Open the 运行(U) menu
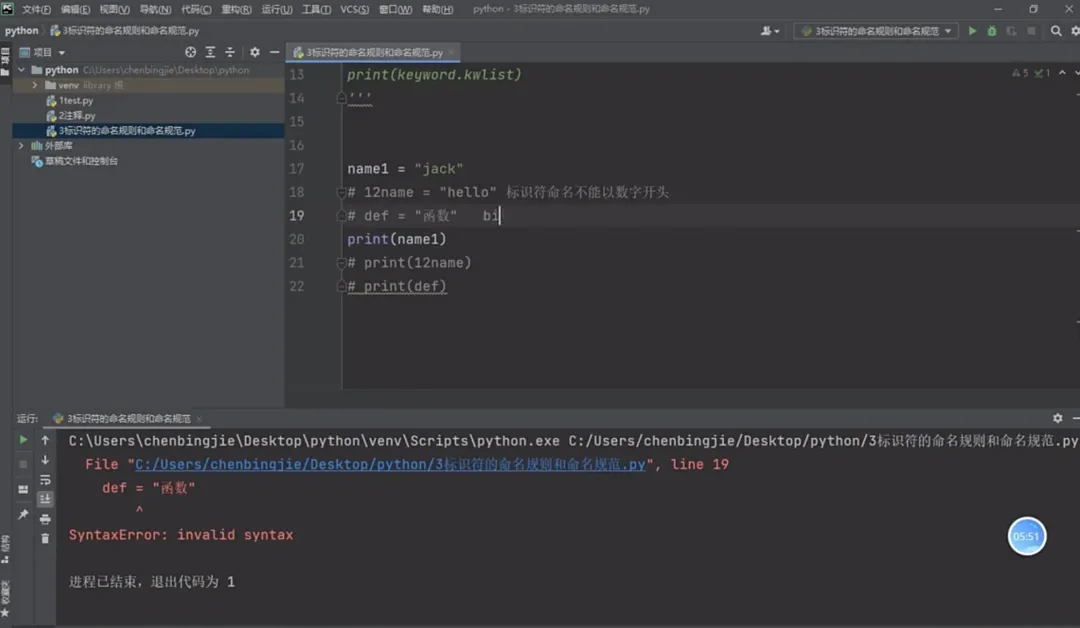This screenshot has height=628, width=1080. [277, 9]
